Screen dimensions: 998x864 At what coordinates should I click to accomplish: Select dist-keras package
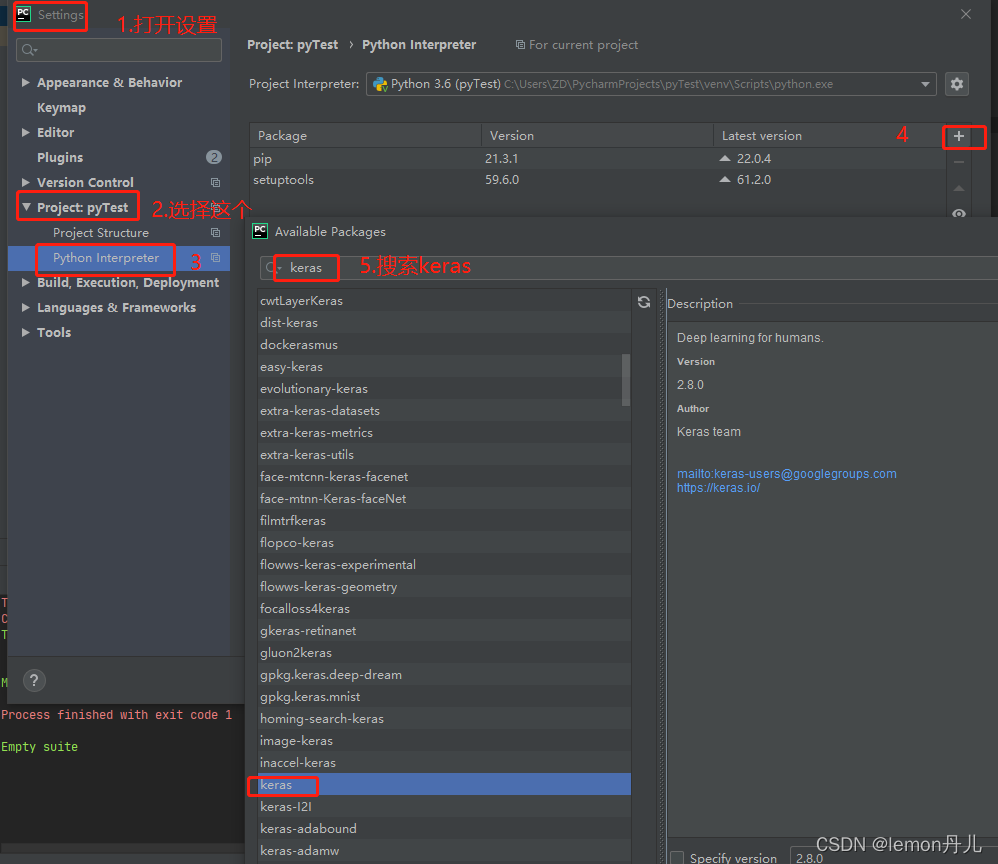444,323
